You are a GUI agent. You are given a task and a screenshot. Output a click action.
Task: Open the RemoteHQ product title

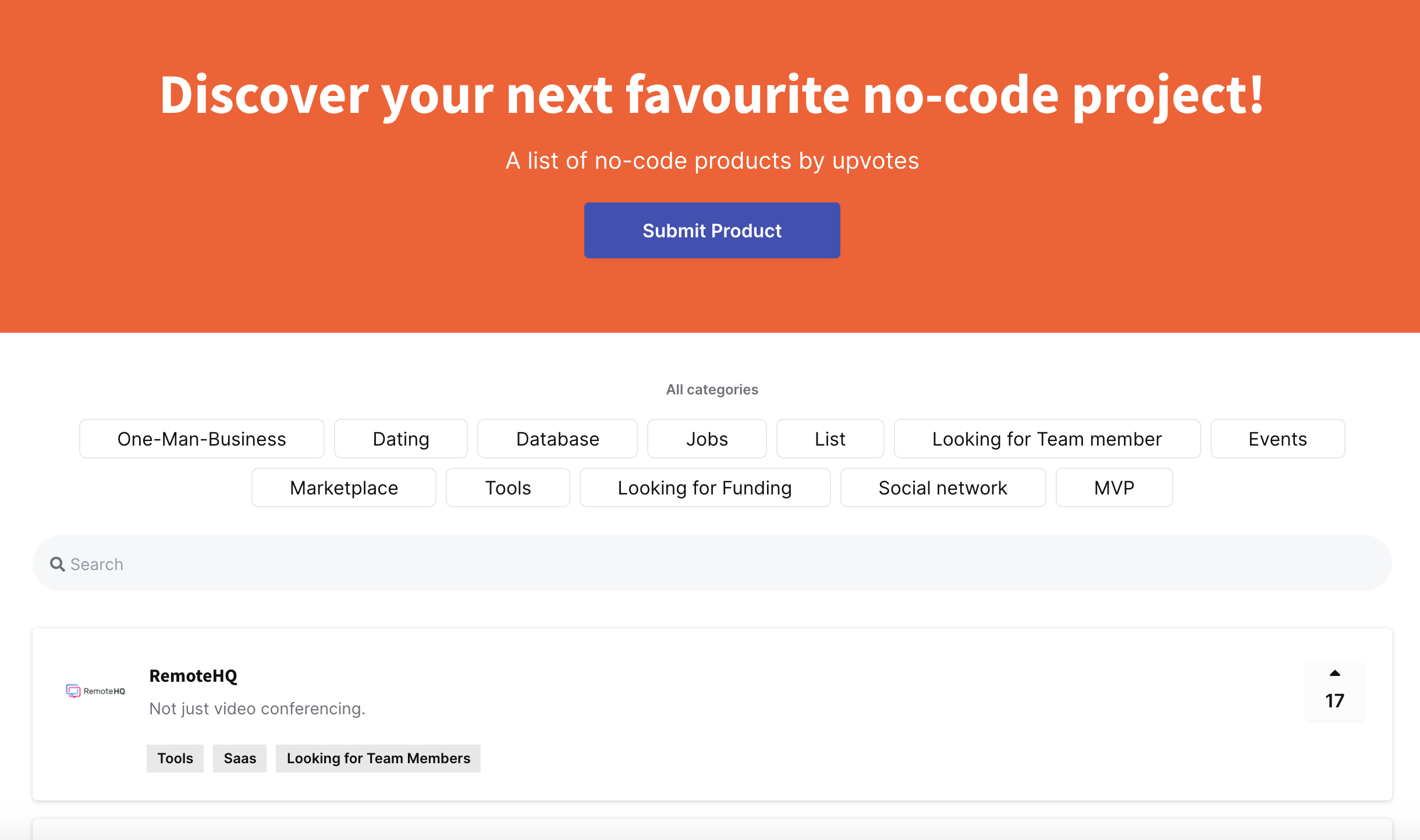click(x=193, y=675)
